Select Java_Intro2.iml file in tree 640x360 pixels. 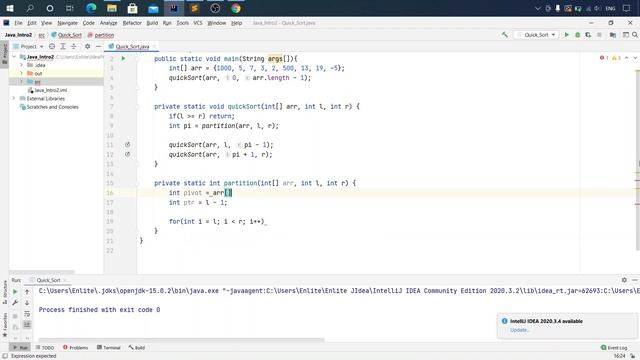tap(51, 90)
